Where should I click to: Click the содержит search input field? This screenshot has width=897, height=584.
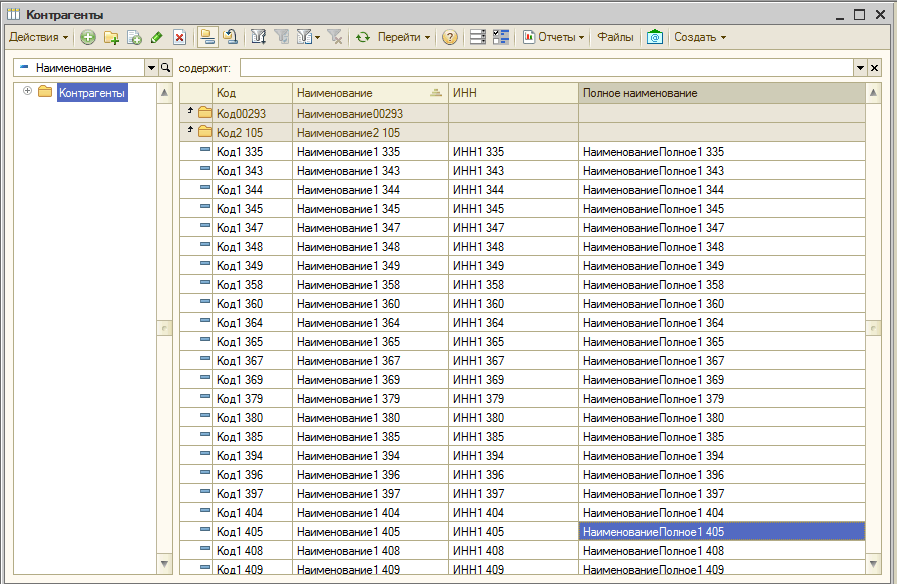tap(545, 68)
